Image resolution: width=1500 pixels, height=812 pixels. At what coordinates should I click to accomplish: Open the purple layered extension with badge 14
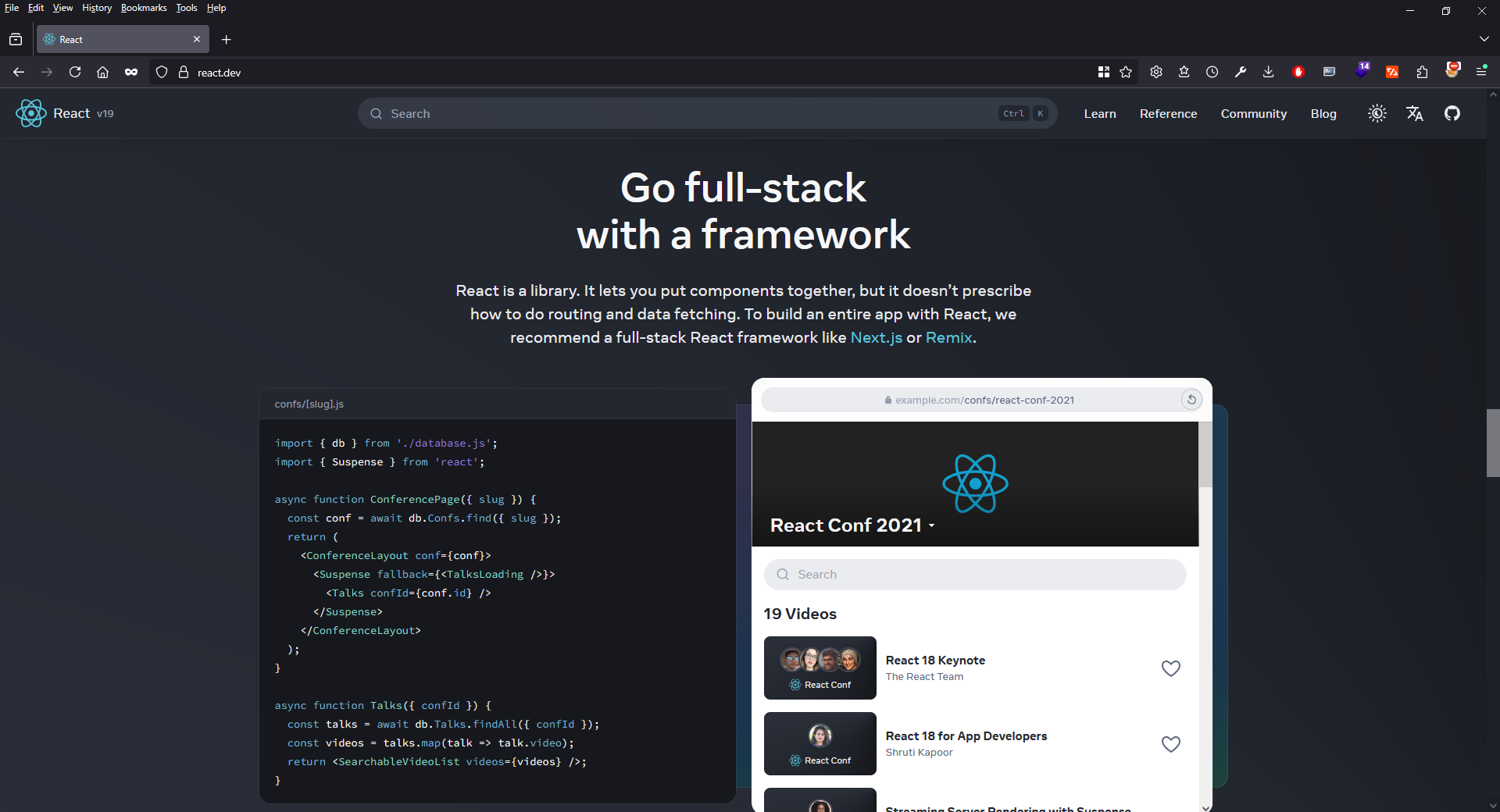pyautogui.click(x=1362, y=70)
